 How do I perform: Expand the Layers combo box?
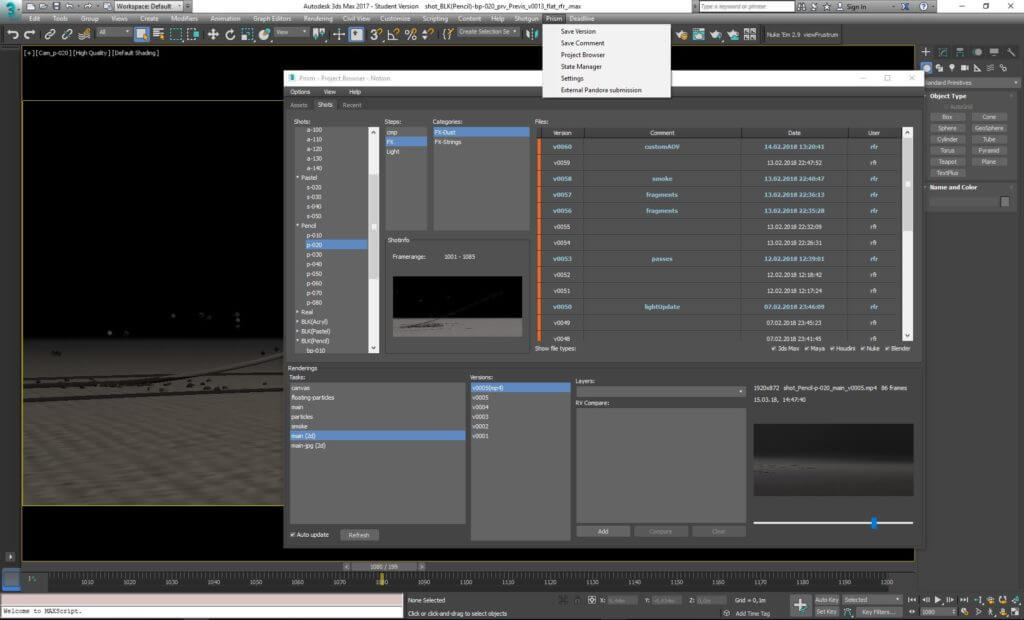(660, 391)
